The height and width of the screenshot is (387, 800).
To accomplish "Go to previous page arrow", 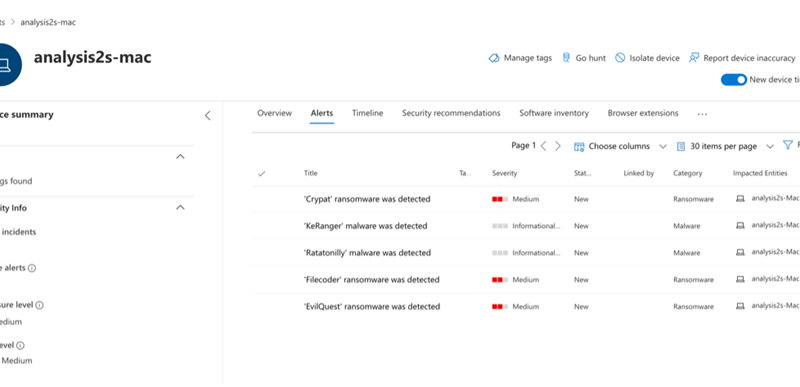I will [x=543, y=146].
